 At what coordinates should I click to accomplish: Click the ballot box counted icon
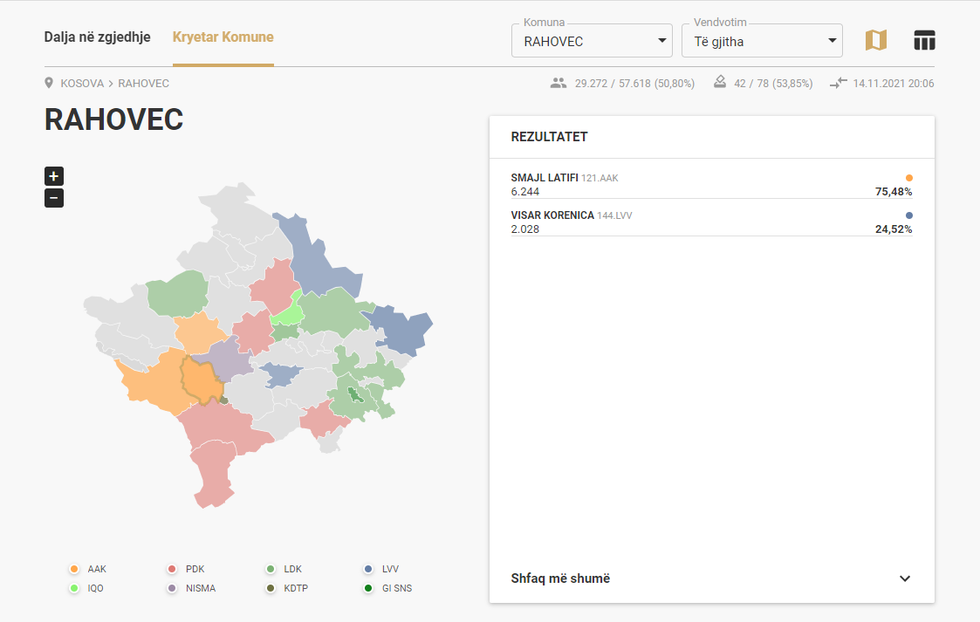(x=719, y=83)
